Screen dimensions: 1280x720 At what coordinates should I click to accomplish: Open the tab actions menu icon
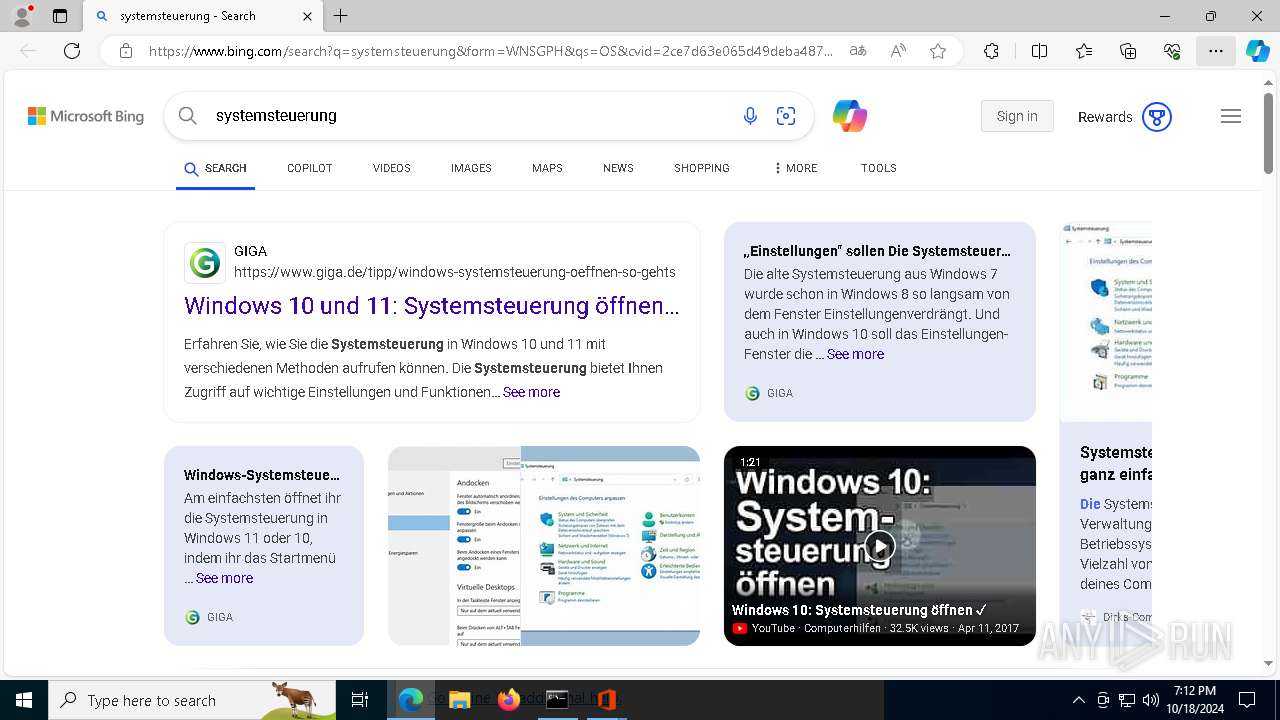tap(60, 16)
